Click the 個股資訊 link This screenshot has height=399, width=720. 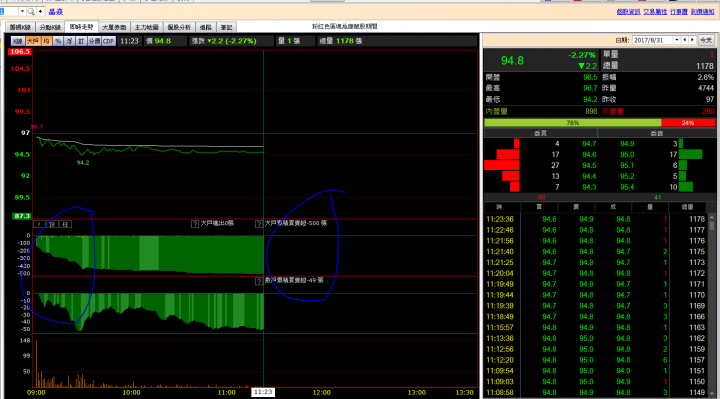click(629, 12)
